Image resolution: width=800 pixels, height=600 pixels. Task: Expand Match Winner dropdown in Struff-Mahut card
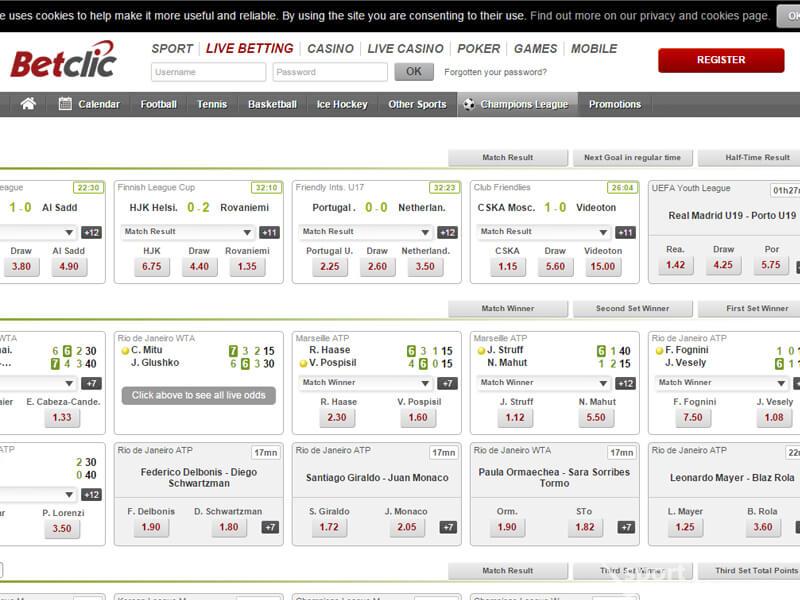[544, 383]
